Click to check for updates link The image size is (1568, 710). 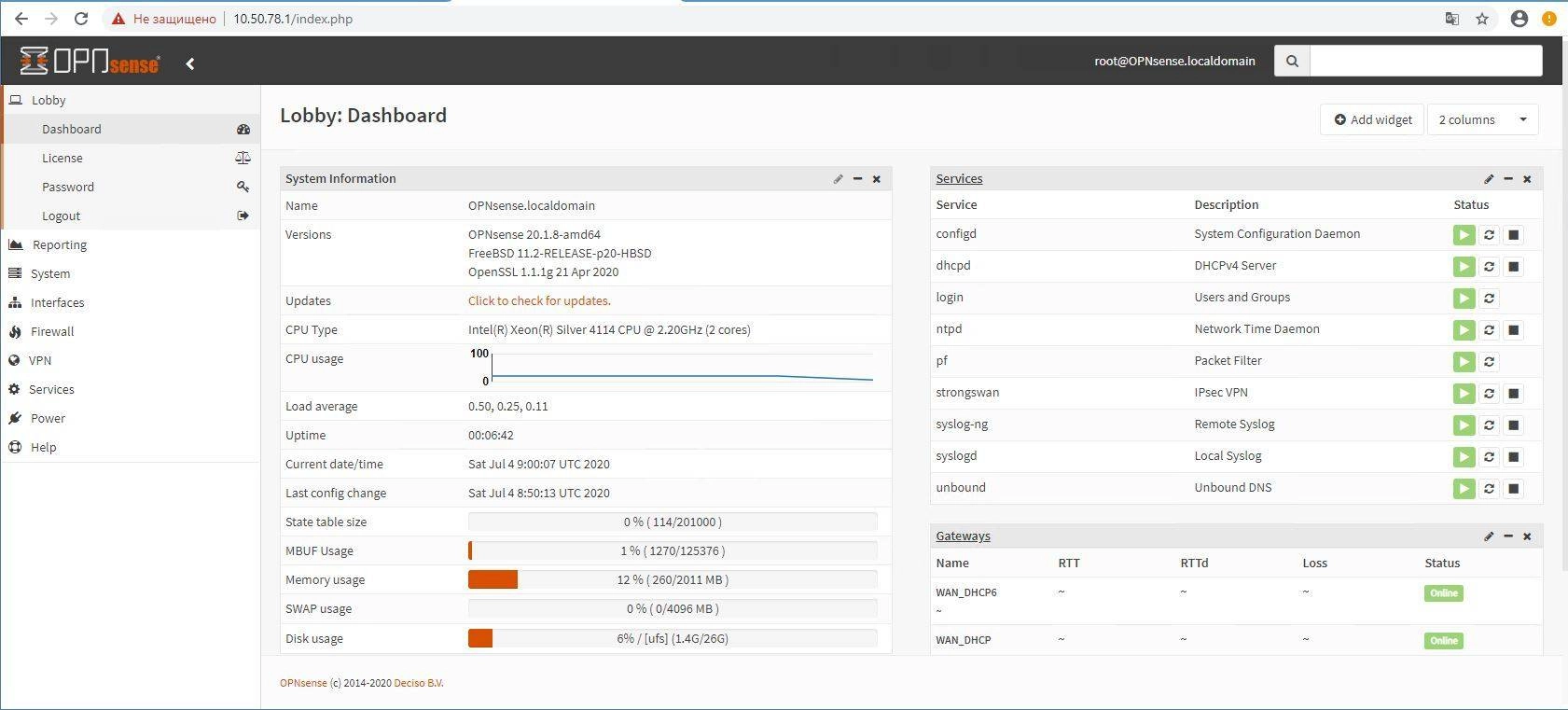[x=539, y=301]
